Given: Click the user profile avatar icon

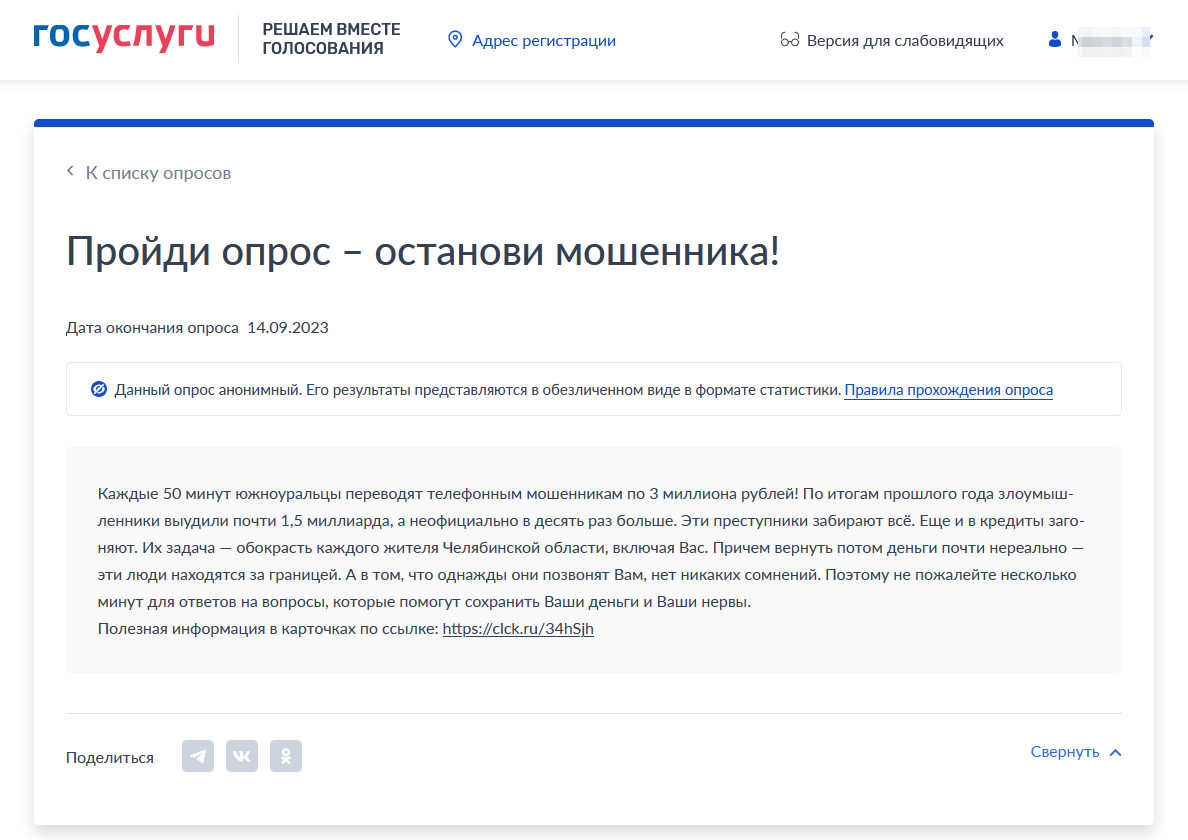Looking at the screenshot, I should click(x=1054, y=40).
